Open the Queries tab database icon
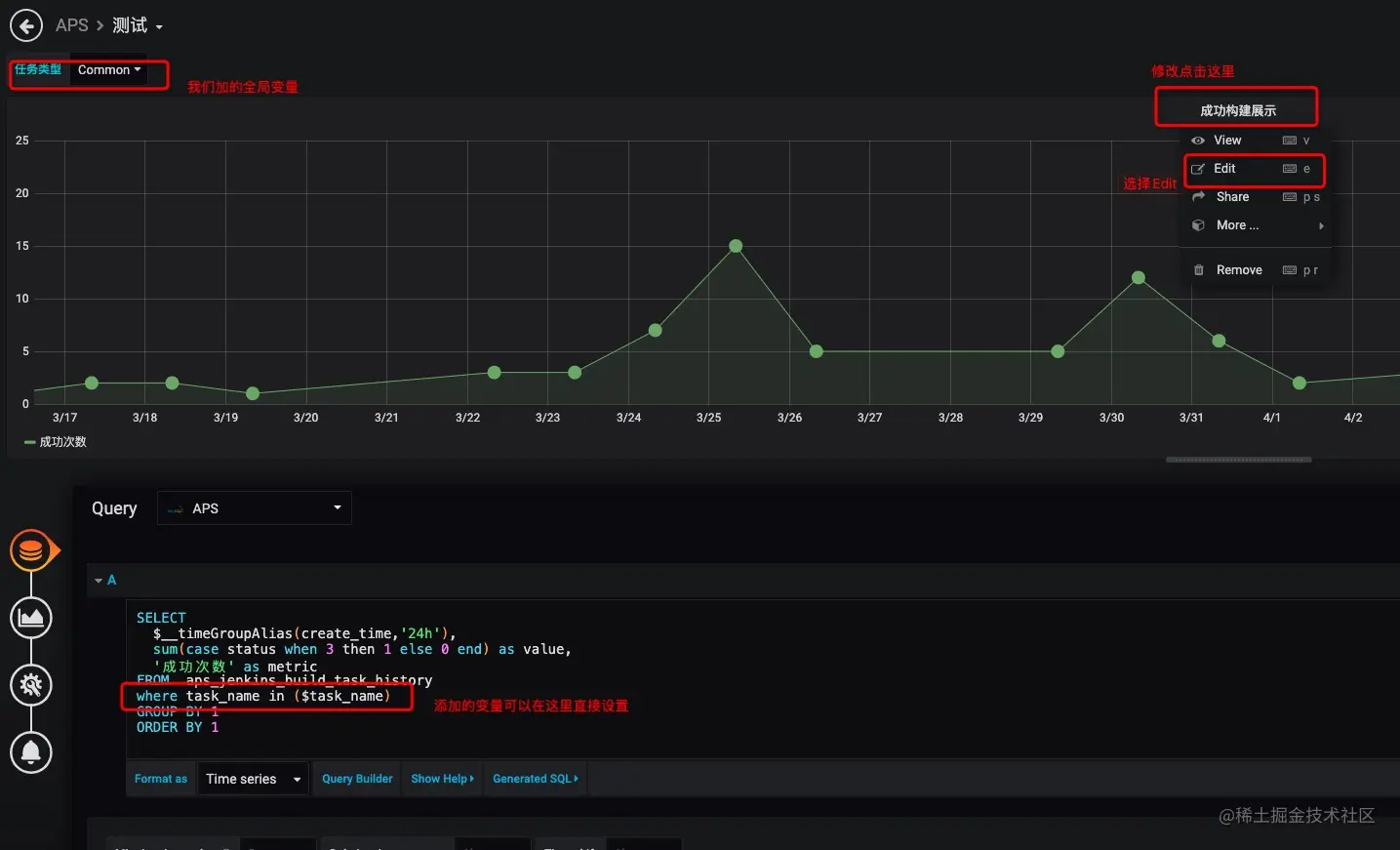The image size is (1400, 850). point(31,551)
